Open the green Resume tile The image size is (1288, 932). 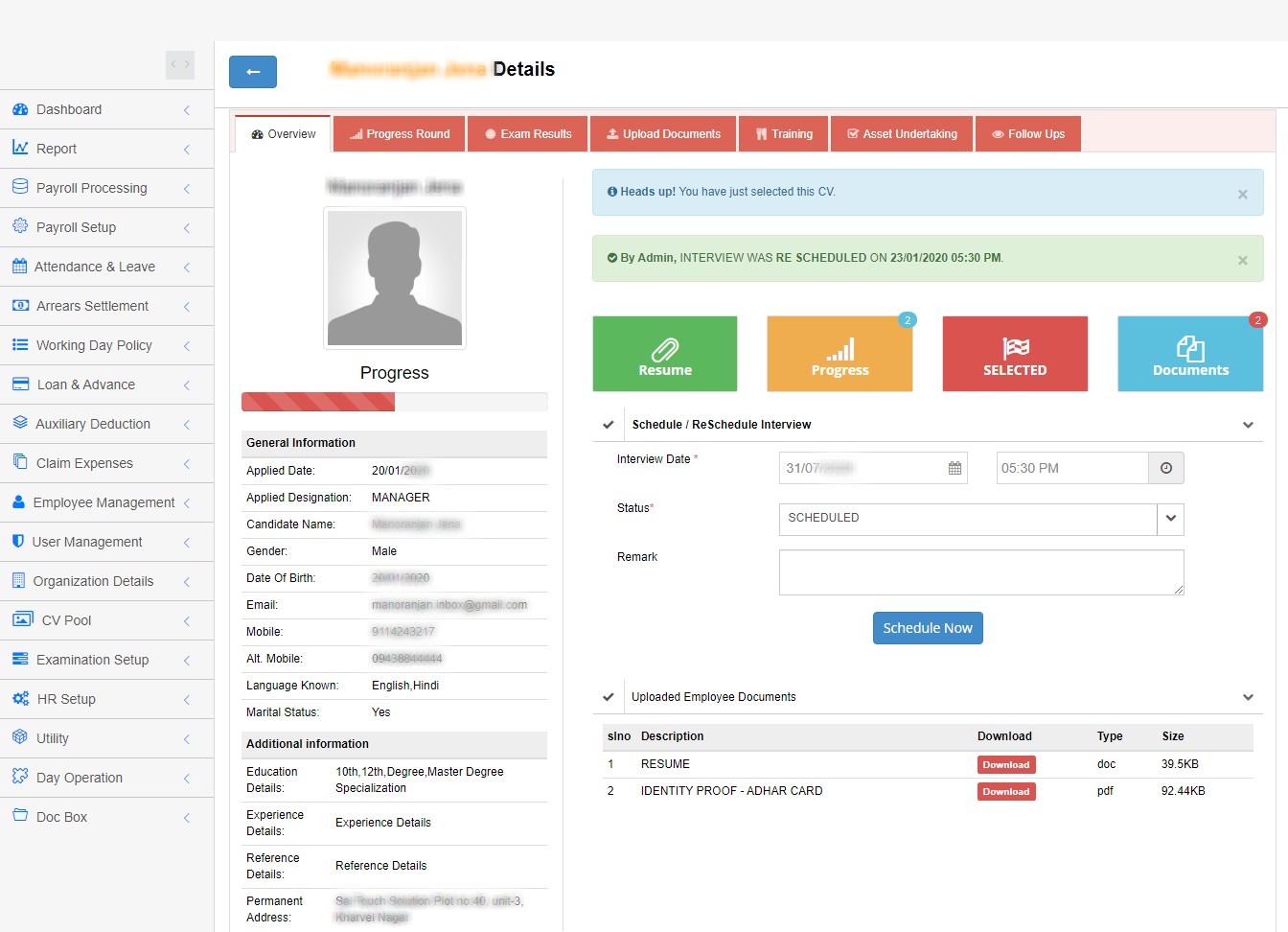point(665,354)
